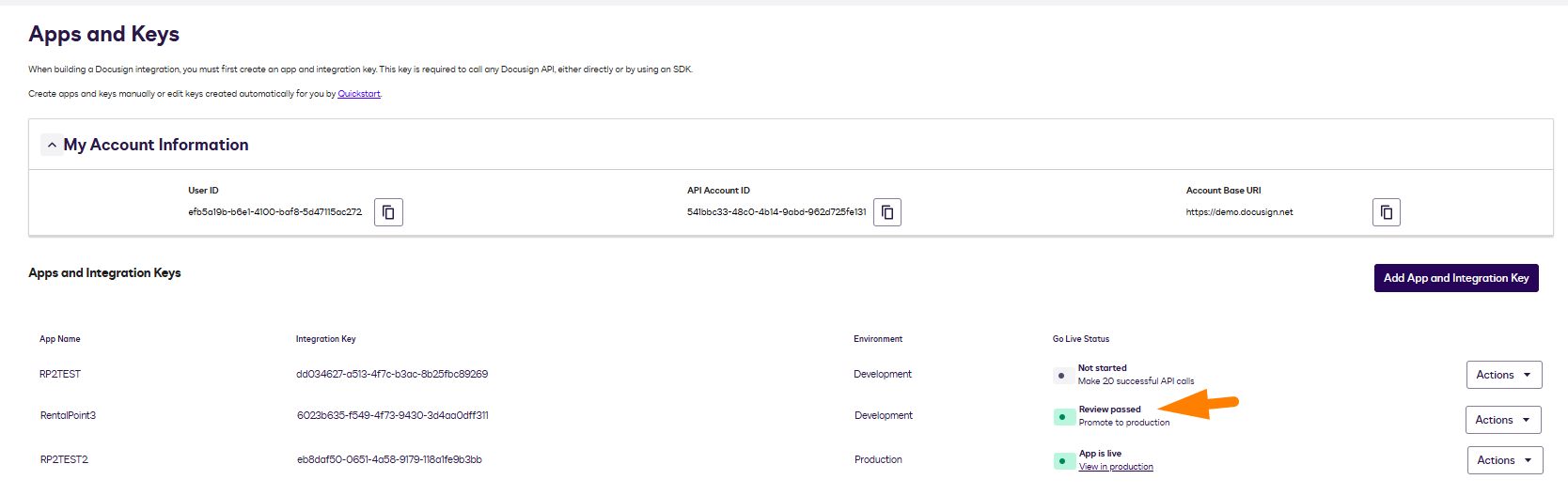
Task: Click the Review passed status icon
Action: click(1064, 417)
